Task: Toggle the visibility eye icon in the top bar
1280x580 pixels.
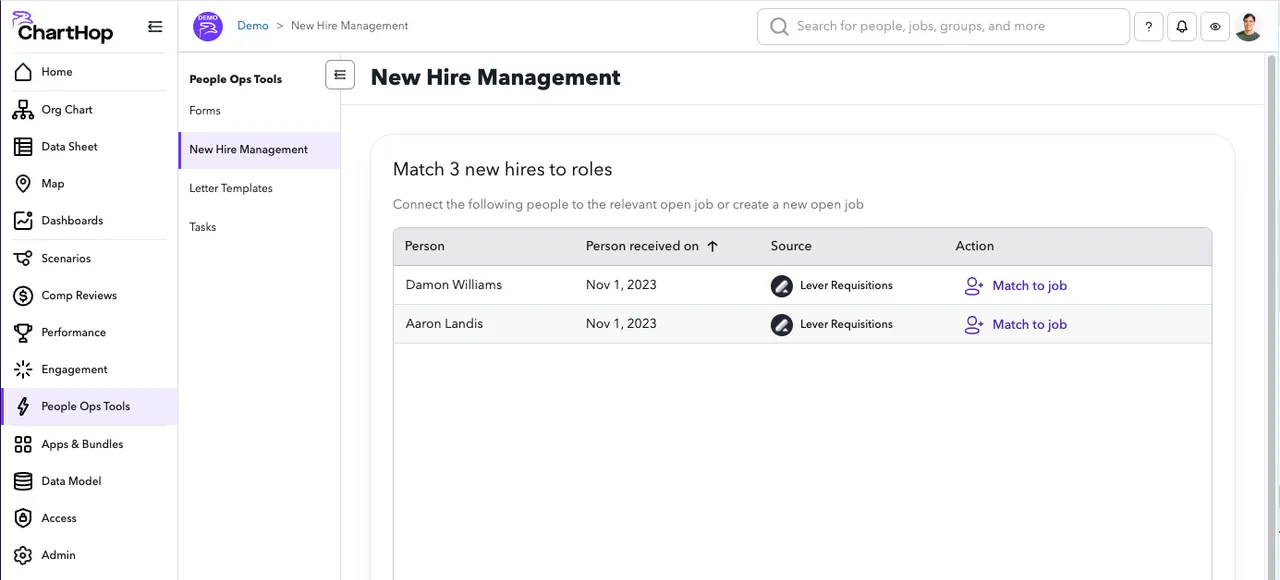Action: click(x=1215, y=26)
